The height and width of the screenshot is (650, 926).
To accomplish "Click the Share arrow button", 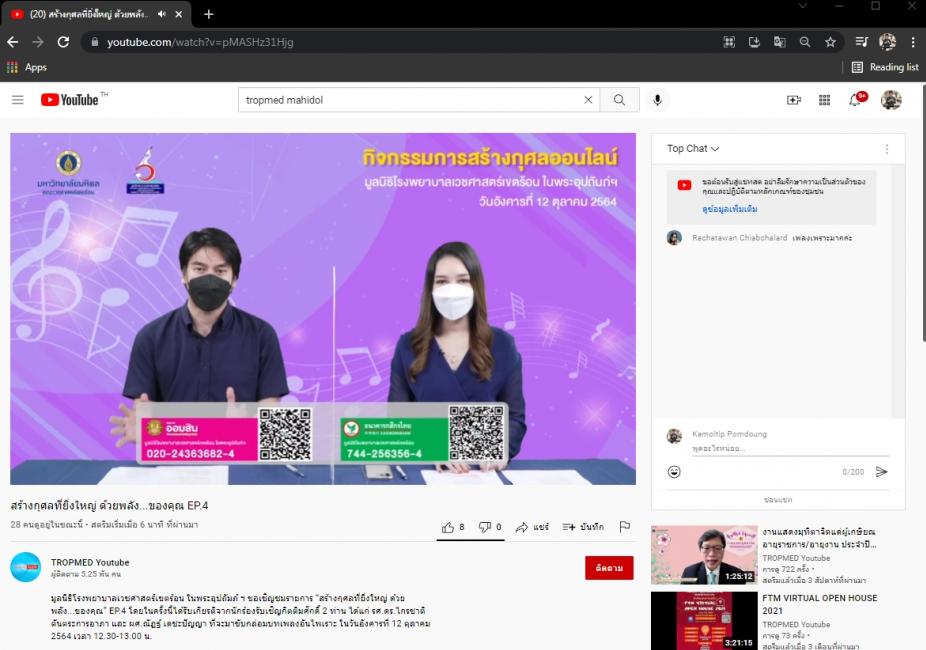I will click(x=532, y=527).
